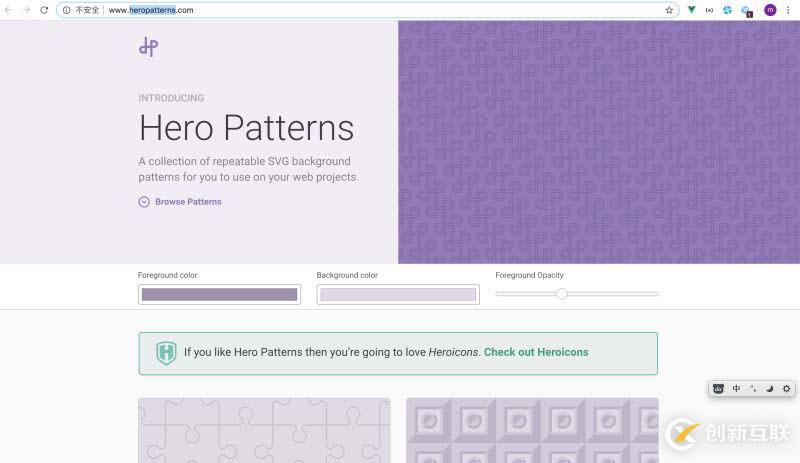The width and height of the screenshot is (800, 463).
Task: Toggle the 中 Chinese input mode
Action: coord(736,388)
